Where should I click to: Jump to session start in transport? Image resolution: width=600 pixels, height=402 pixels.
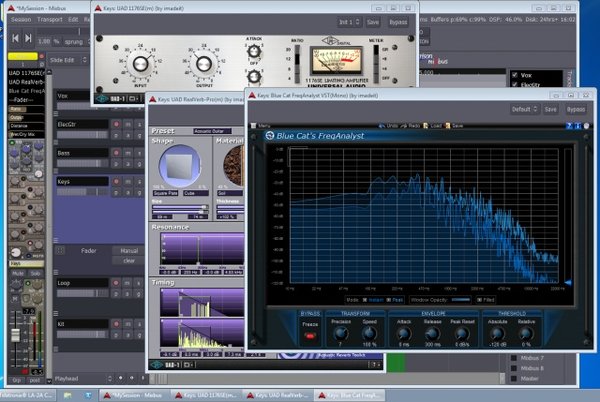[x=15, y=38]
